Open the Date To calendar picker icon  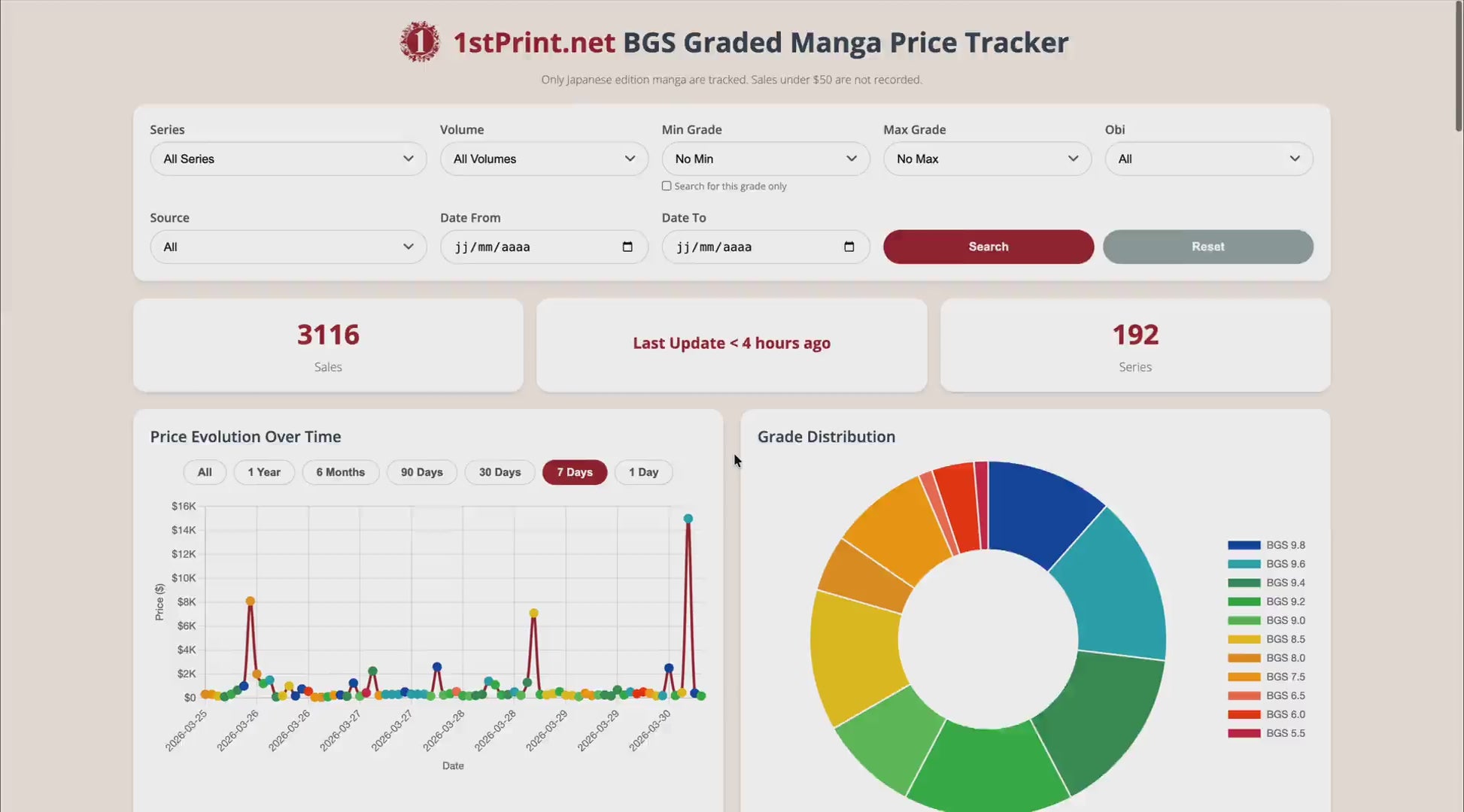849,247
